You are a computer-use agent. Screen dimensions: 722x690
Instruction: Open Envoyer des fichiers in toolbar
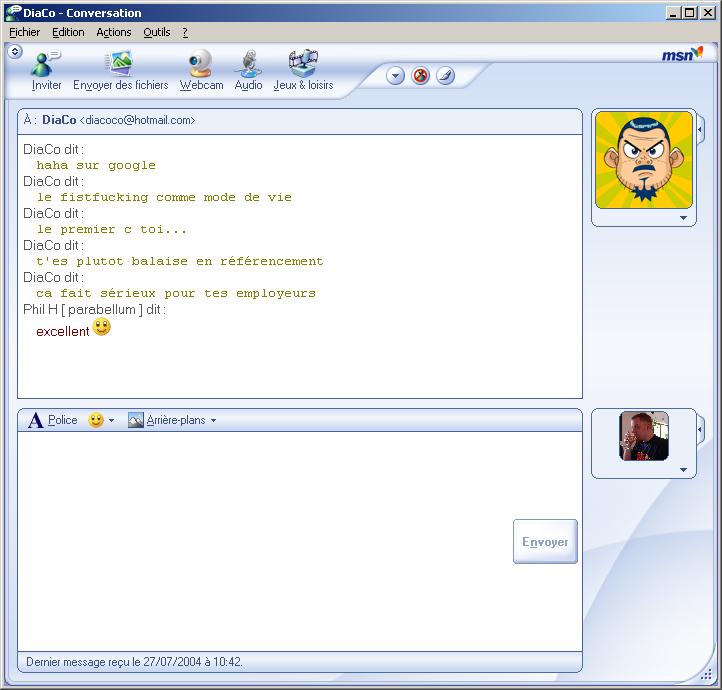(x=120, y=70)
